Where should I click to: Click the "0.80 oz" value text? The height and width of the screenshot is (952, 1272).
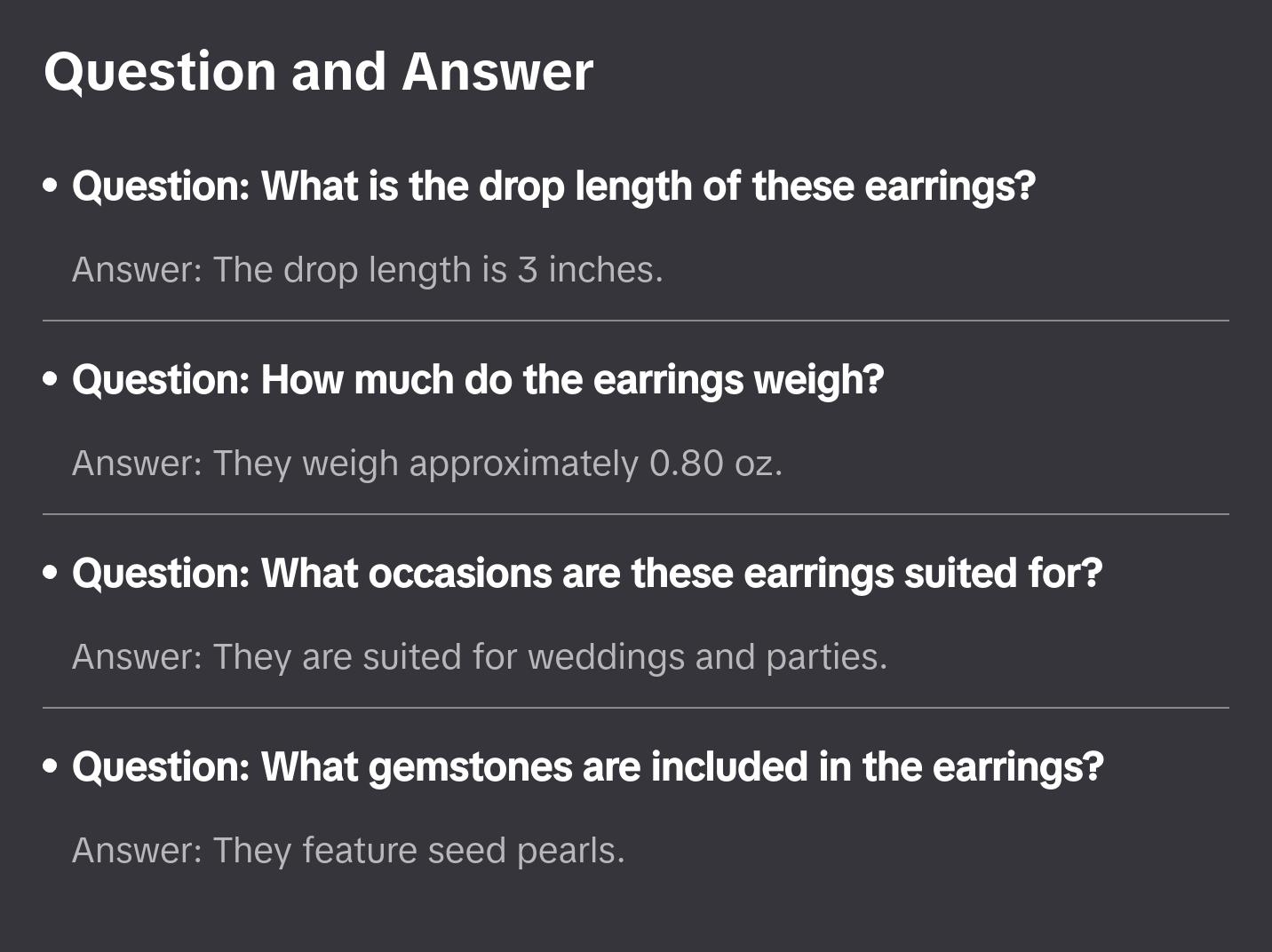pos(715,464)
